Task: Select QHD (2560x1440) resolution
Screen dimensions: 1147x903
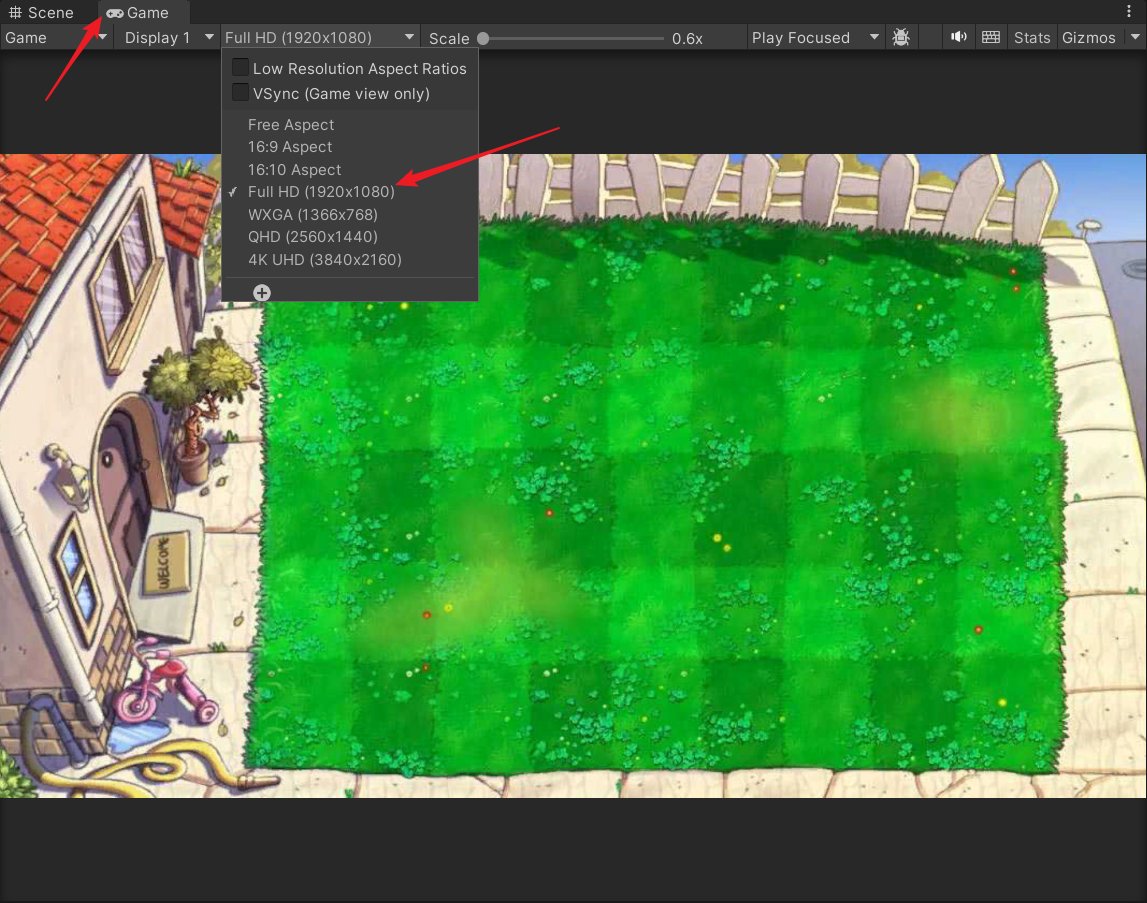Action: point(350,237)
